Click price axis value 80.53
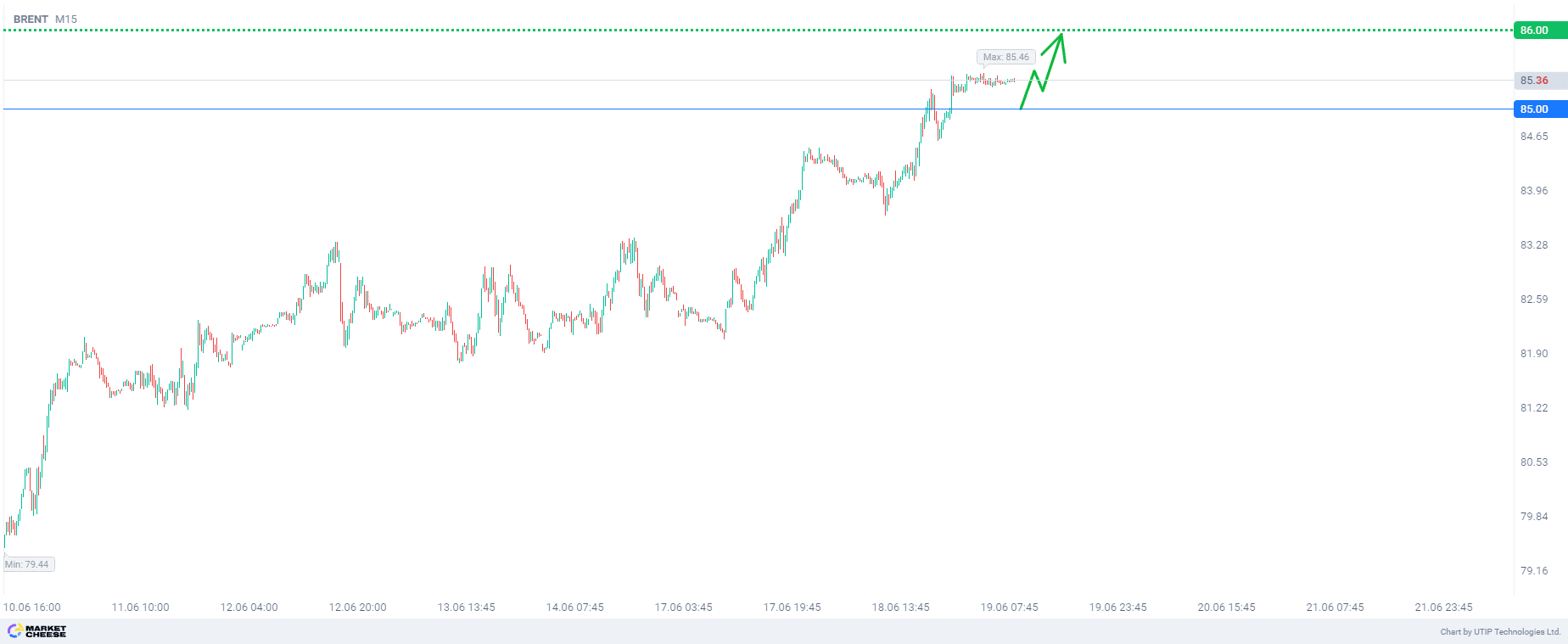 click(1534, 462)
